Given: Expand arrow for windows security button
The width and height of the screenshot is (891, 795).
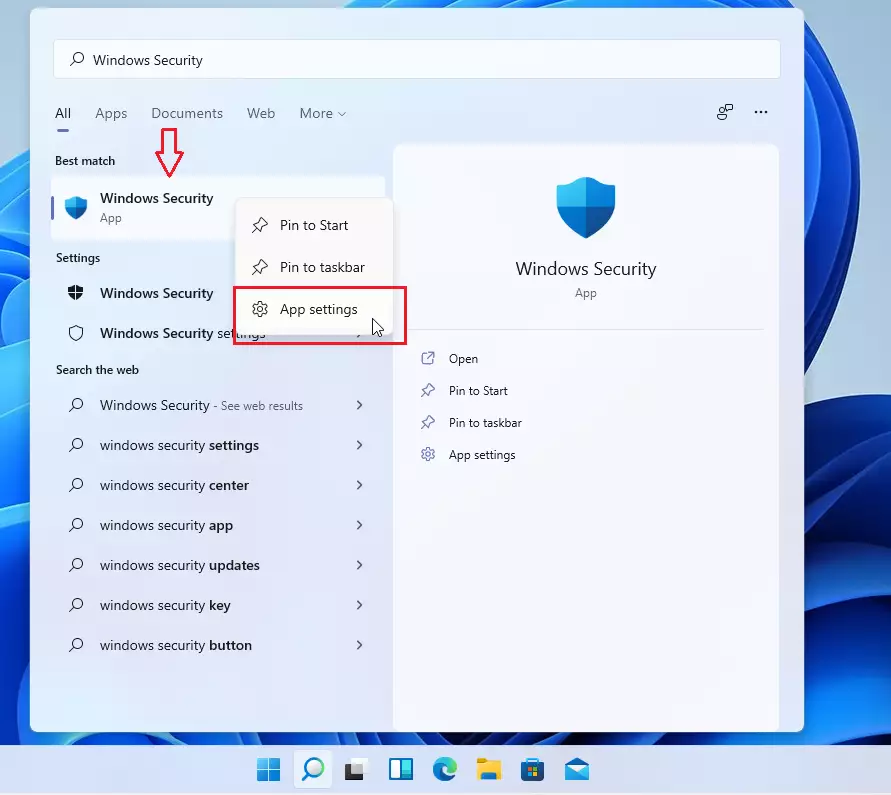Looking at the screenshot, I should (359, 645).
